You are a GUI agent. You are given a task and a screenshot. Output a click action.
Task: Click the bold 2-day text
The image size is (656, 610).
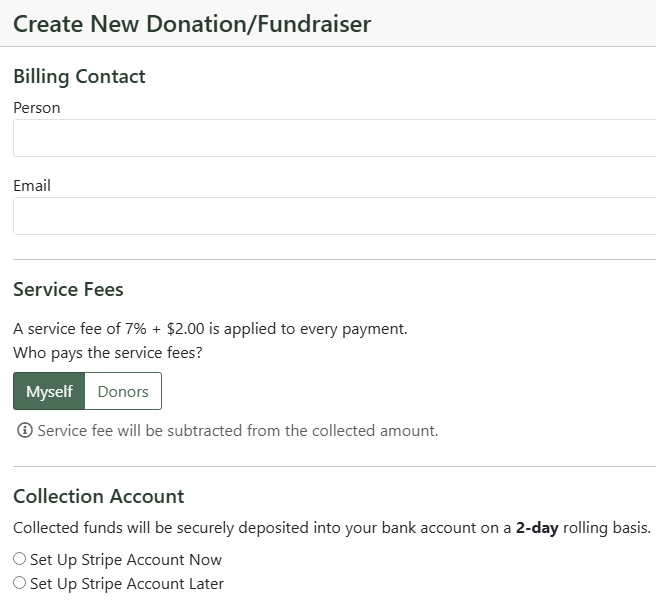coord(537,528)
